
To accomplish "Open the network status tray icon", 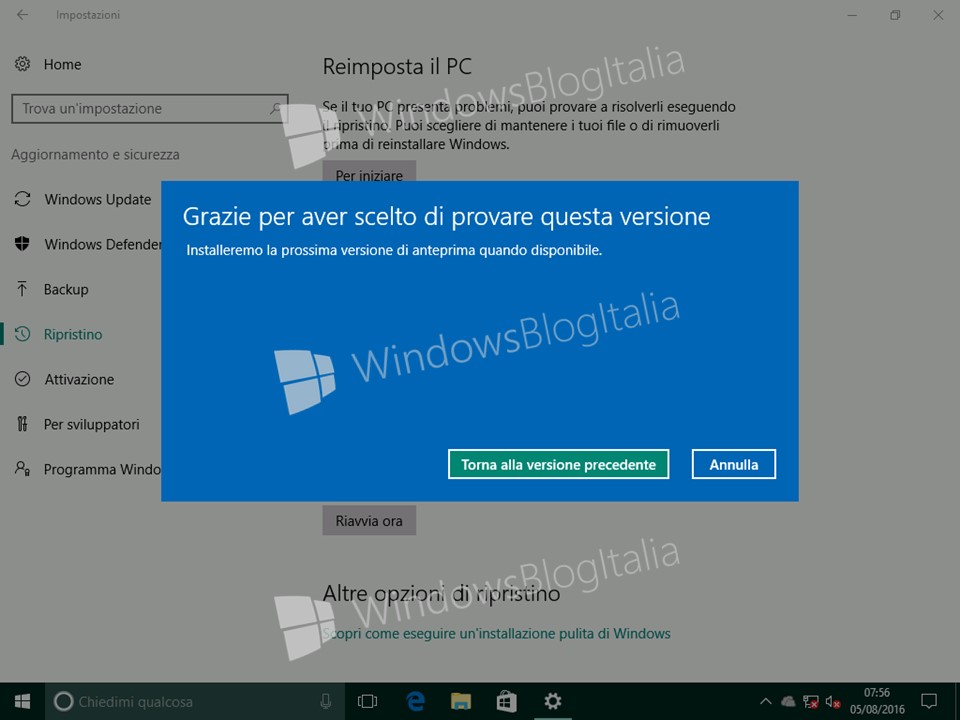I will [x=811, y=702].
